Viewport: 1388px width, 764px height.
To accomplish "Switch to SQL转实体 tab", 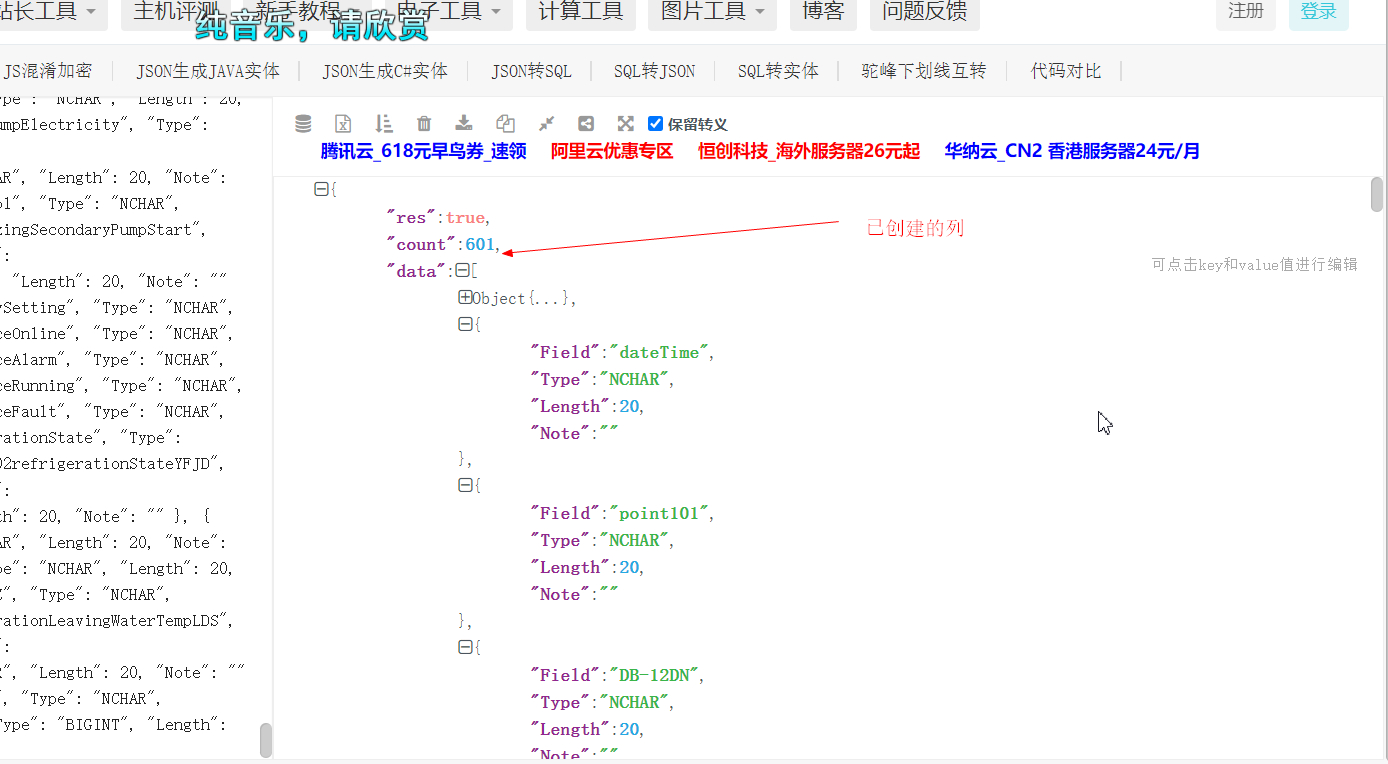I will point(778,71).
